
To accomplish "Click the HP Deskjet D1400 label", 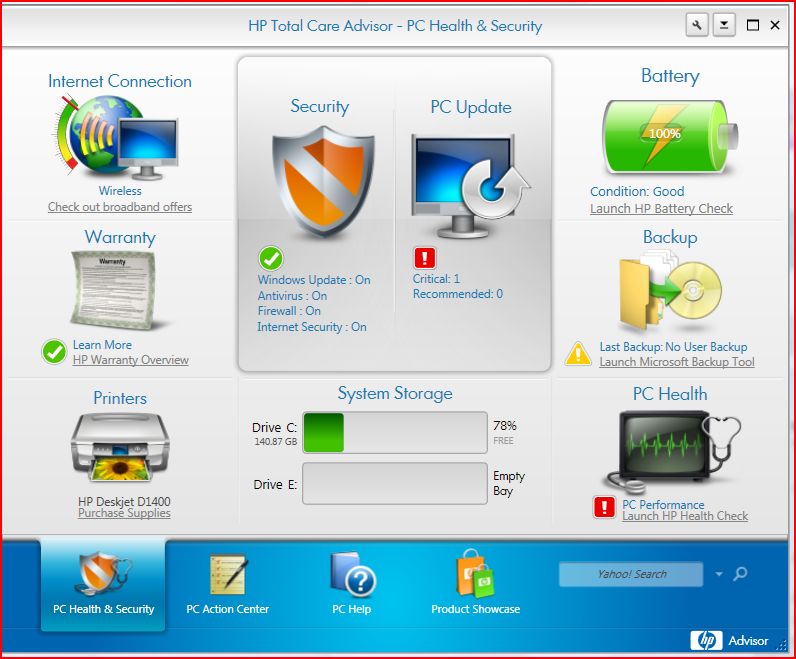I will click(124, 501).
